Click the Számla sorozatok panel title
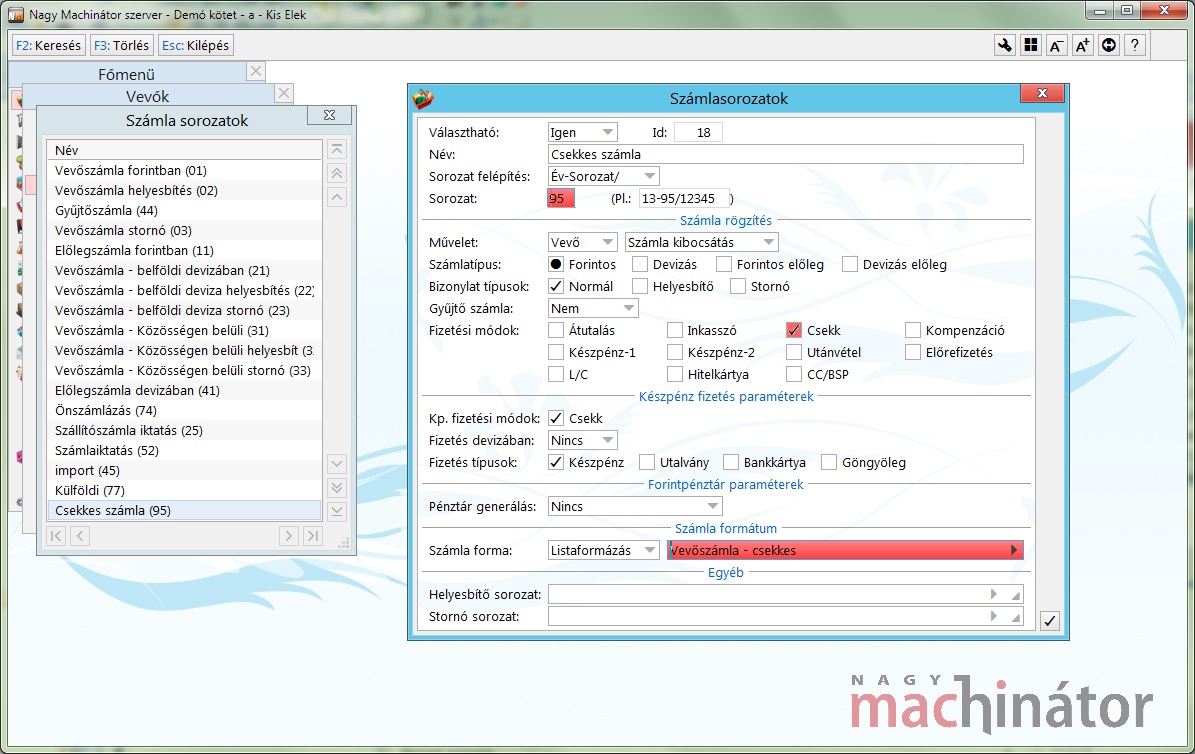1195x754 pixels. [x=187, y=120]
